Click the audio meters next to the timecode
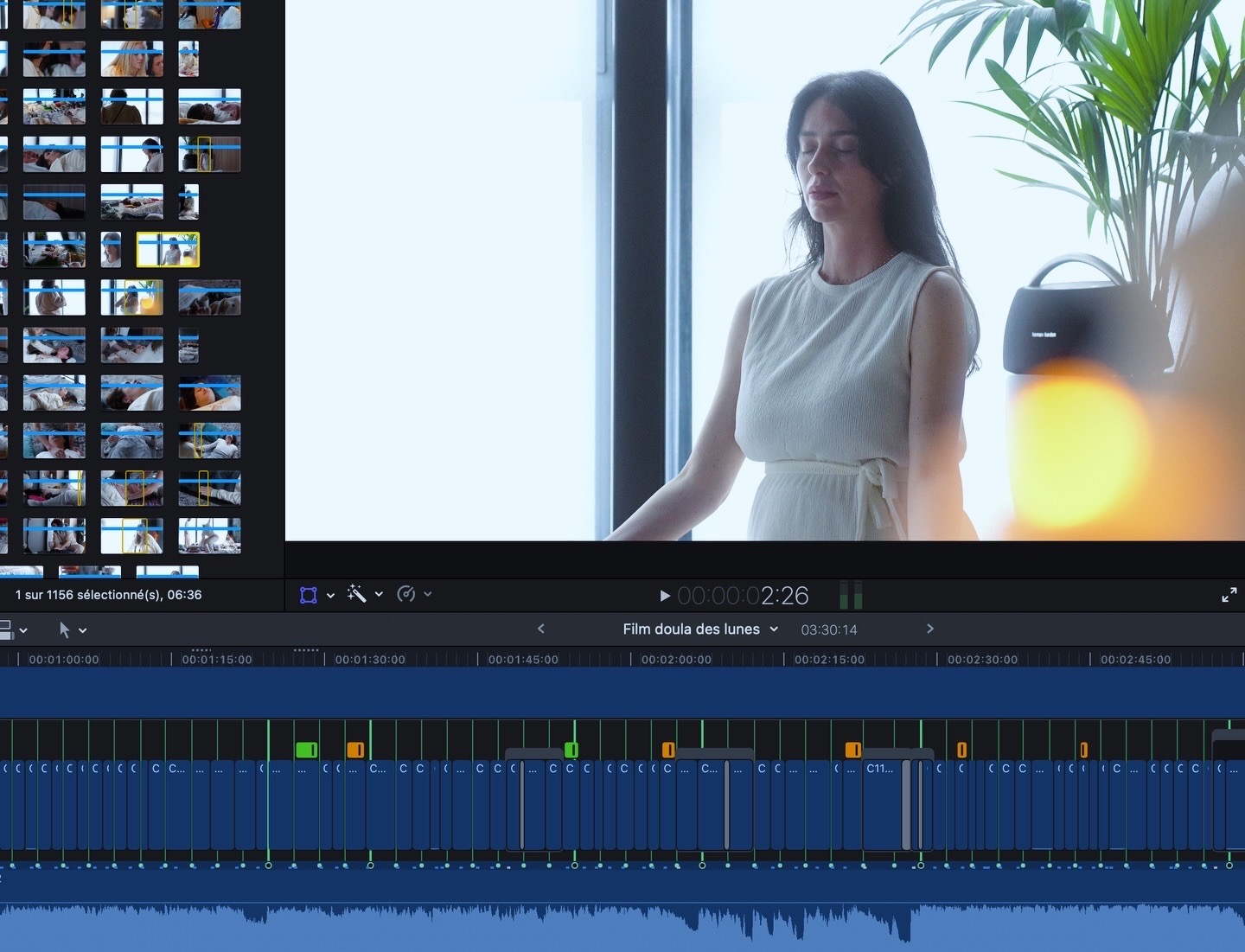The height and width of the screenshot is (952, 1245). pos(851,595)
